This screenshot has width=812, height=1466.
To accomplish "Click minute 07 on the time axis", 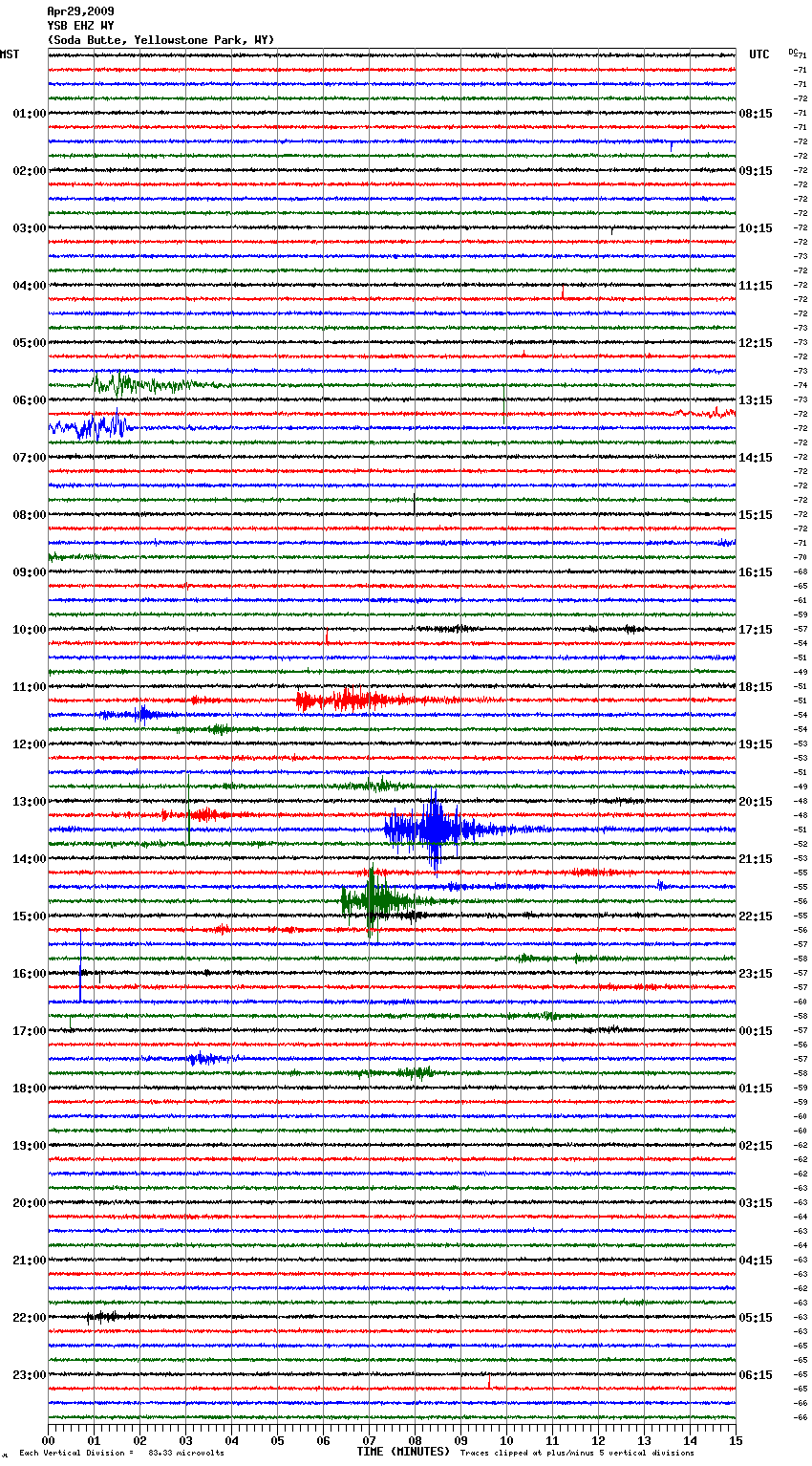I will point(369,1441).
